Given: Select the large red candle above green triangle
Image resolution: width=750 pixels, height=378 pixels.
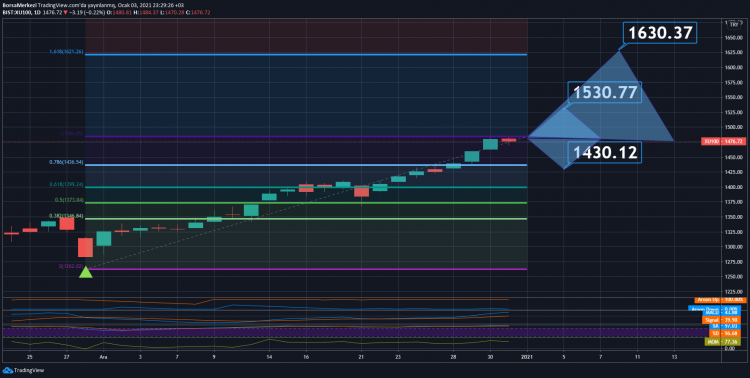Looking at the screenshot, I should click(x=85, y=247).
